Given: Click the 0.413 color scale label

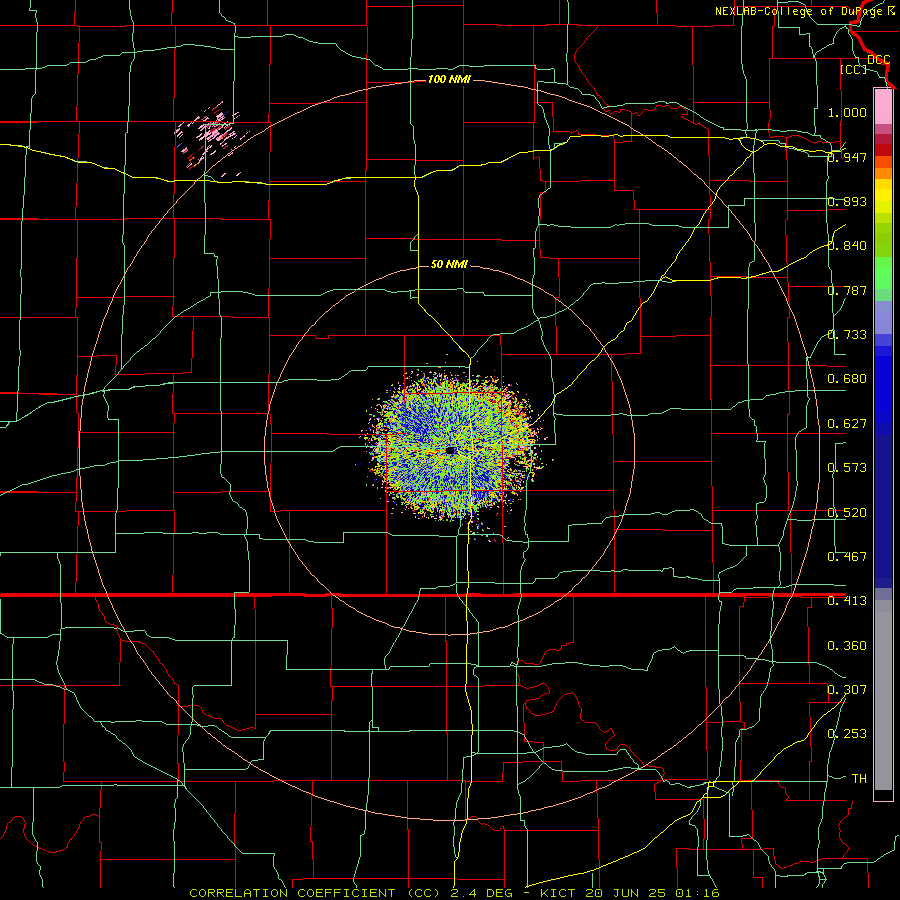Looking at the screenshot, I should coord(847,601).
